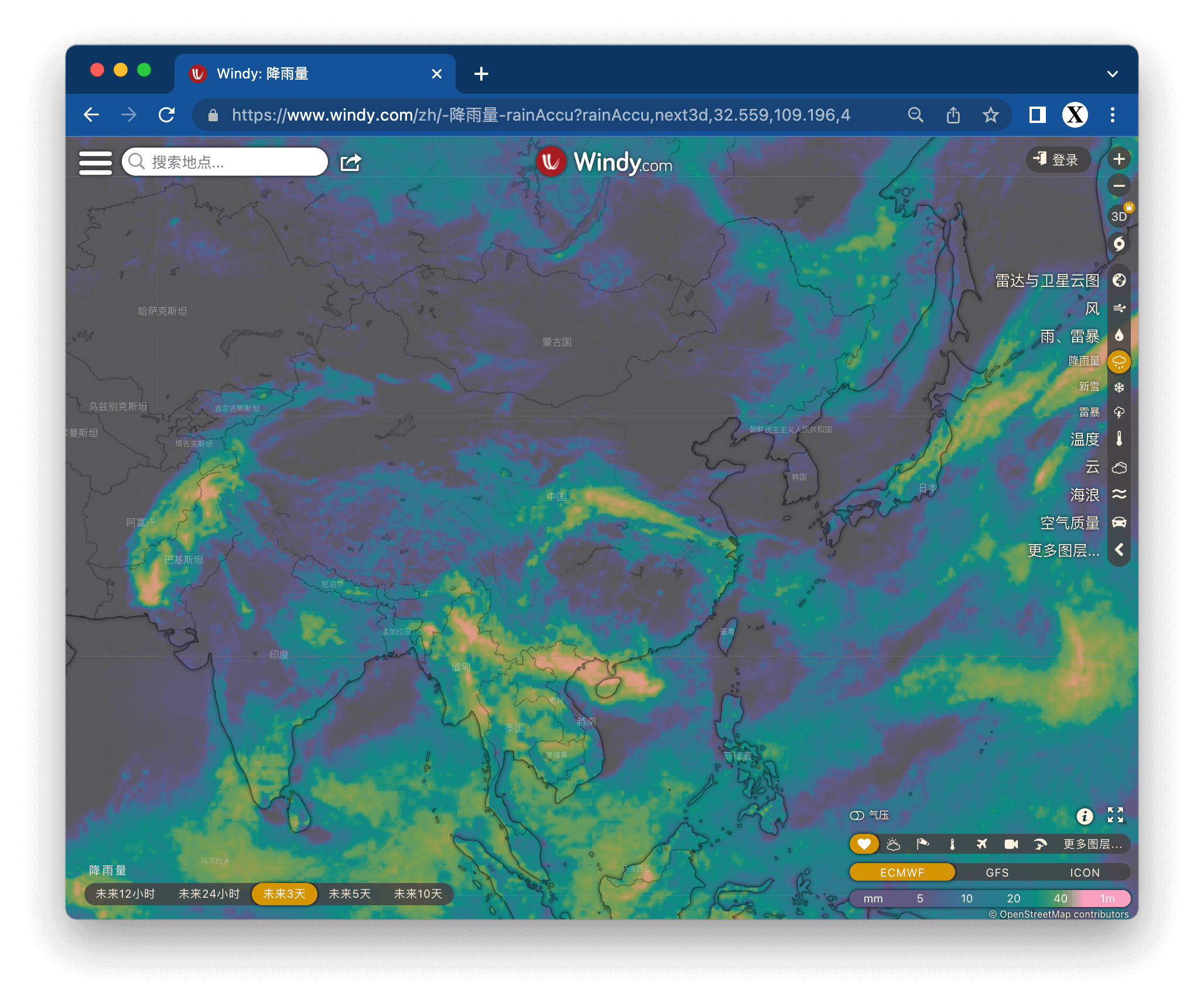Toggle the 气压 pressure switch

(x=857, y=815)
